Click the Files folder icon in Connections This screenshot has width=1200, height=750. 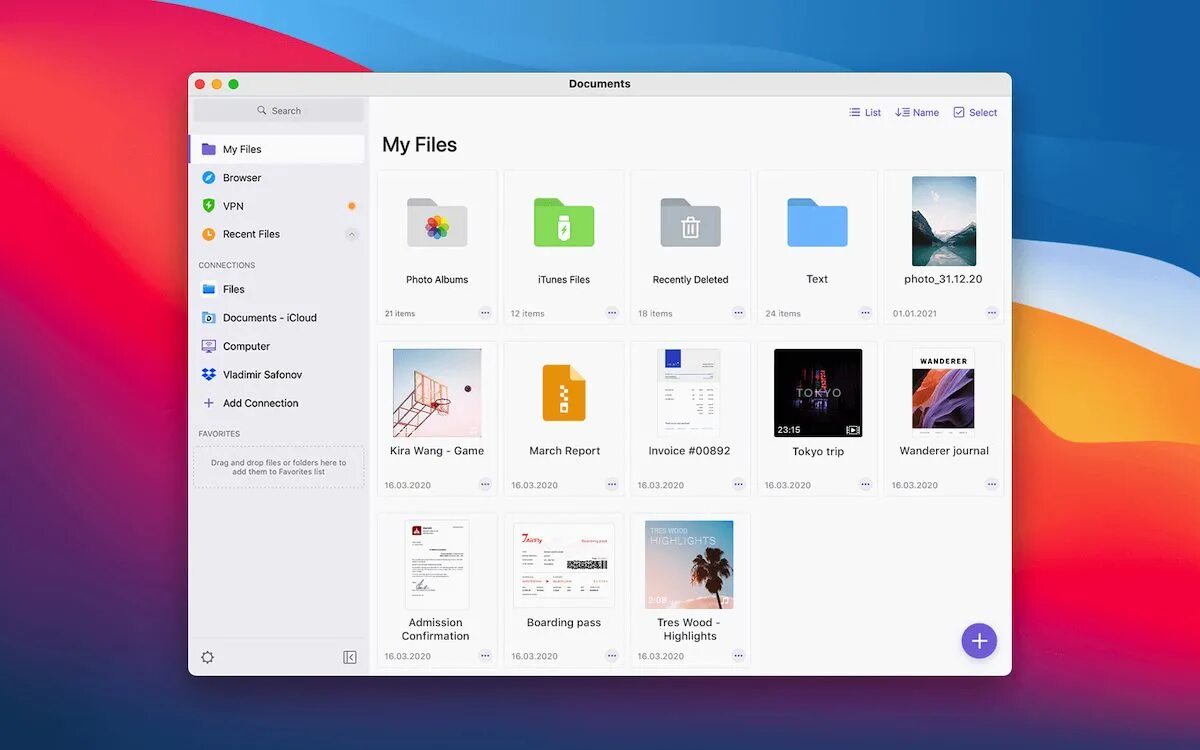pyautogui.click(x=208, y=289)
